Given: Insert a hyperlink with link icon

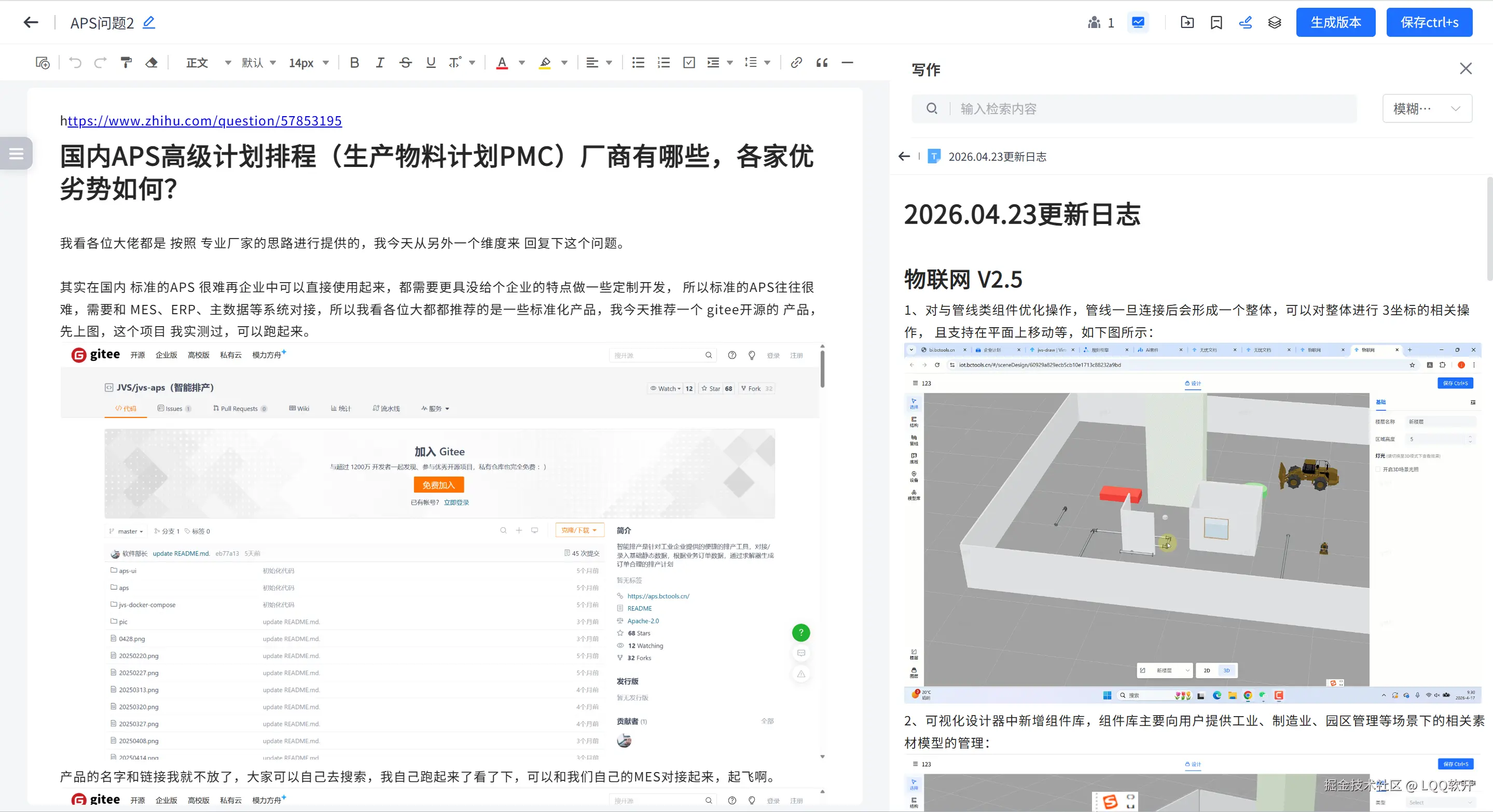Looking at the screenshot, I should pyautogui.click(x=796, y=63).
